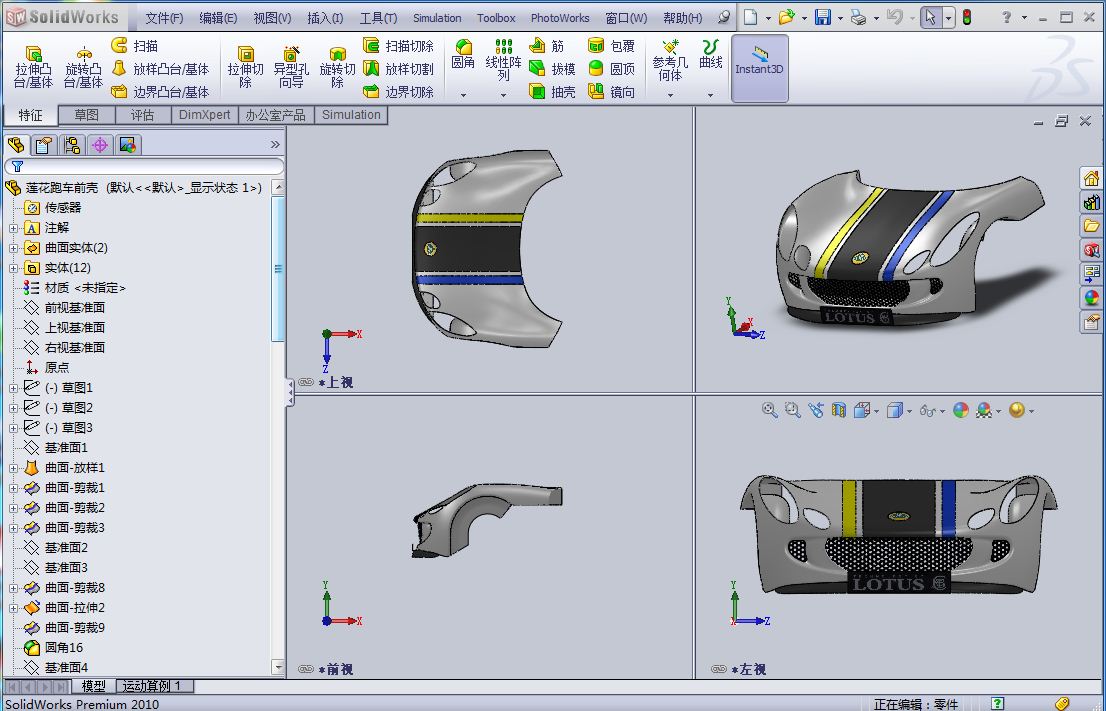The width and height of the screenshot is (1106, 711).
Task: Expand the 曲面-拉伸2 feature
Action: pyautogui.click(x=13, y=607)
